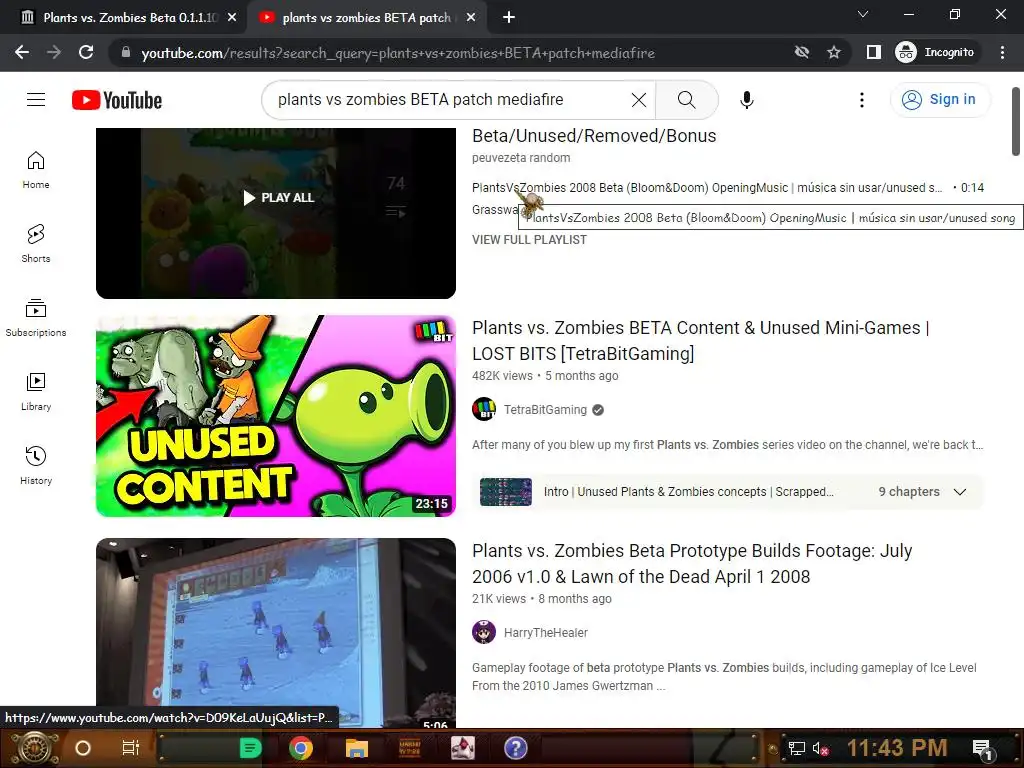1024x768 pixels.
Task: Open TetraBitGaming channel name
Action: click(x=545, y=410)
